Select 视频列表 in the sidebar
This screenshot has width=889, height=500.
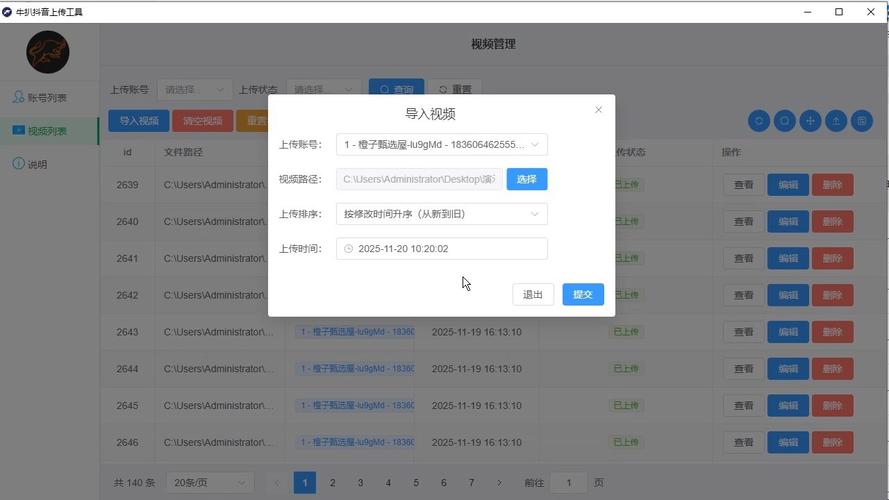[x=49, y=131]
